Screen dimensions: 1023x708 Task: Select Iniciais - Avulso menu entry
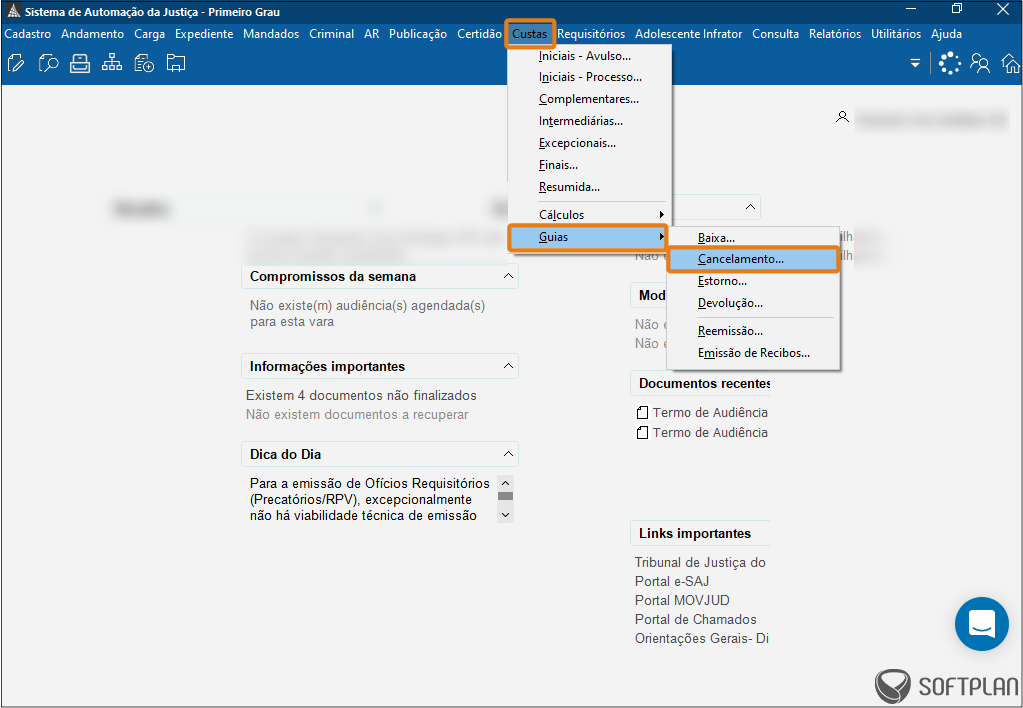click(x=590, y=56)
